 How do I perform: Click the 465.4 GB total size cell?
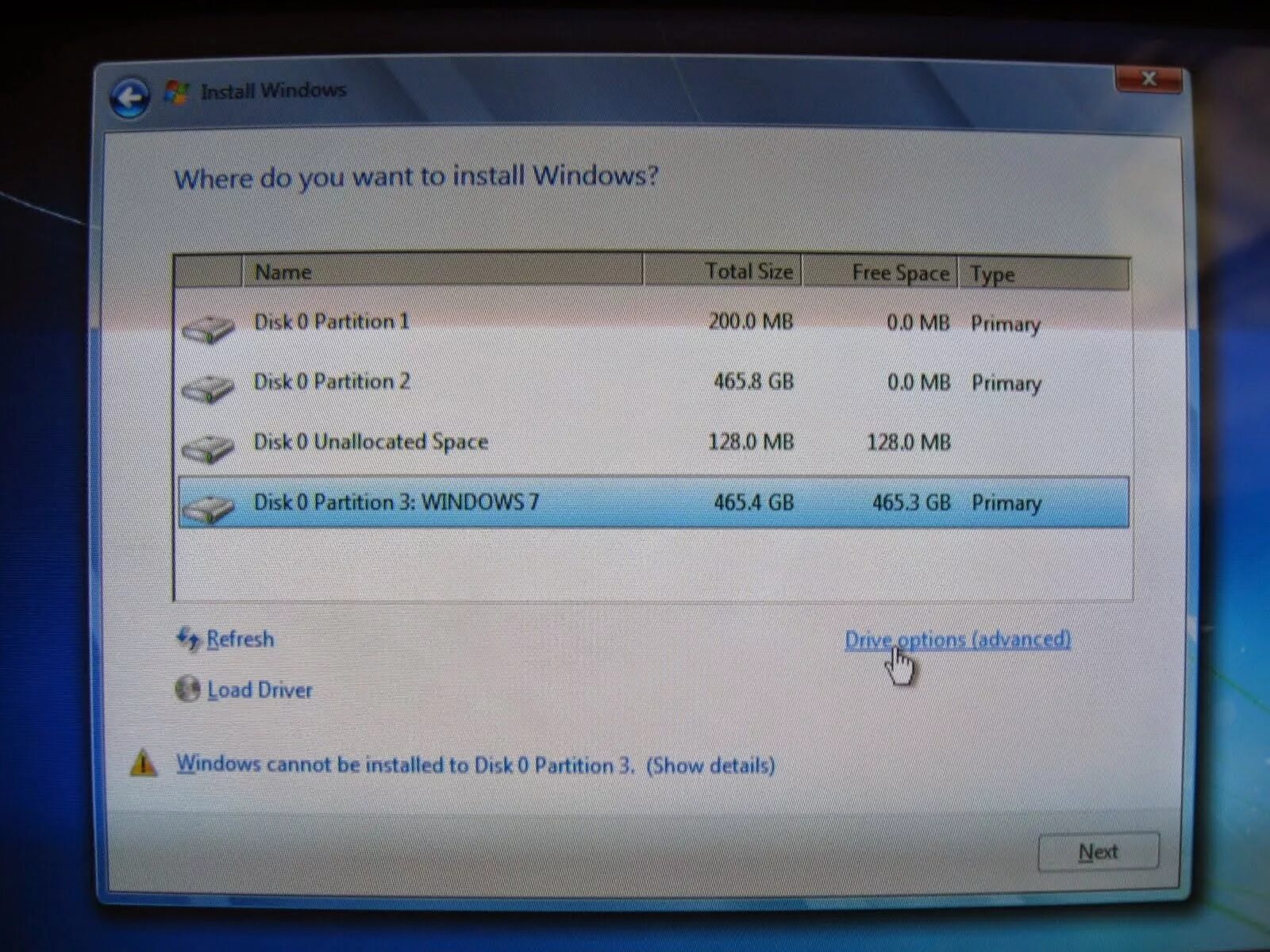click(753, 502)
